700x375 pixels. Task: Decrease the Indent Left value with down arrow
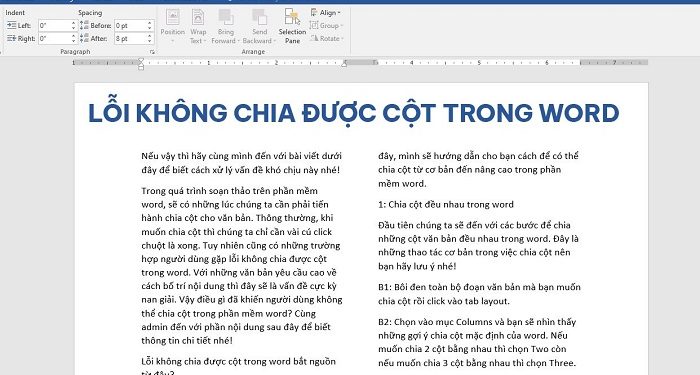pyautogui.click(x=74, y=29)
